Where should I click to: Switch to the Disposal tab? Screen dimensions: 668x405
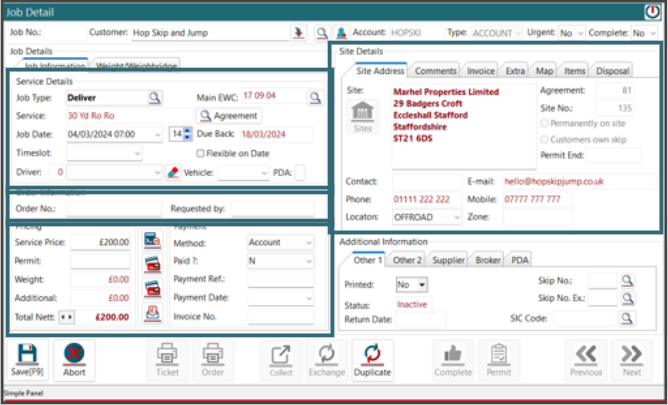(613, 71)
